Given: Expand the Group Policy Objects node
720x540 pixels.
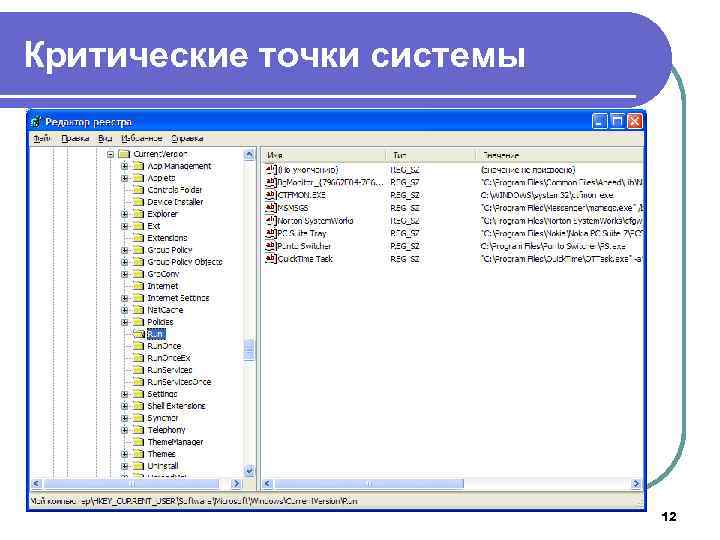Looking at the screenshot, I should pos(124,262).
